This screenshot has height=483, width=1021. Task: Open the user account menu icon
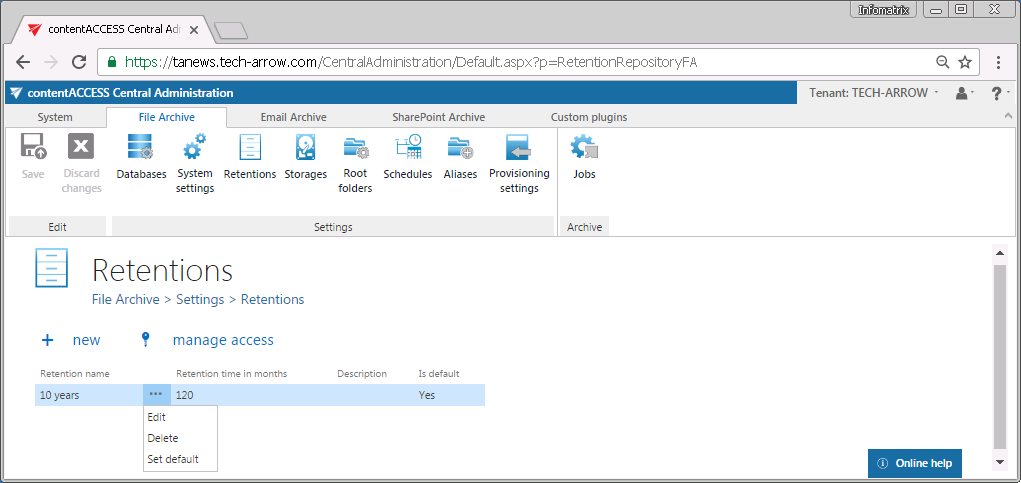963,93
